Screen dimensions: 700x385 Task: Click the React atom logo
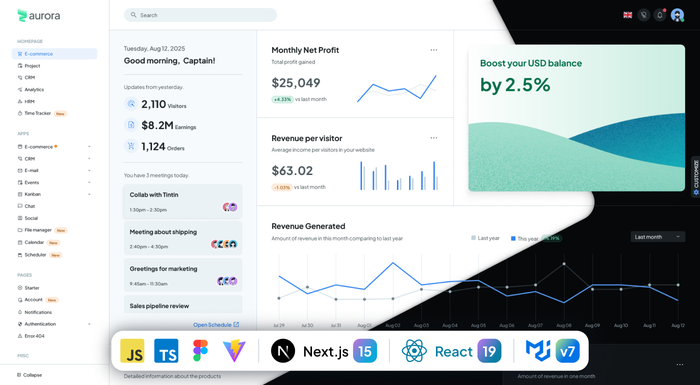click(x=414, y=351)
